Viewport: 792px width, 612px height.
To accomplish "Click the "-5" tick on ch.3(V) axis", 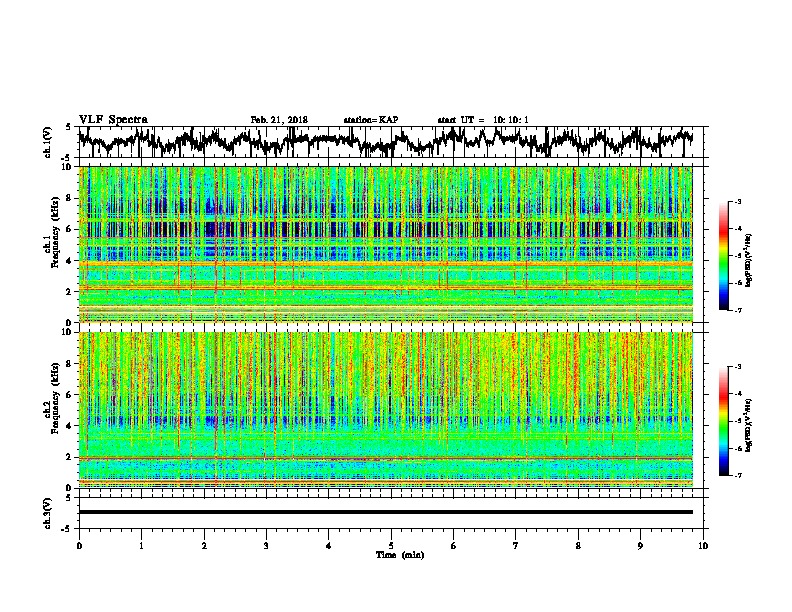I will click(x=67, y=529).
